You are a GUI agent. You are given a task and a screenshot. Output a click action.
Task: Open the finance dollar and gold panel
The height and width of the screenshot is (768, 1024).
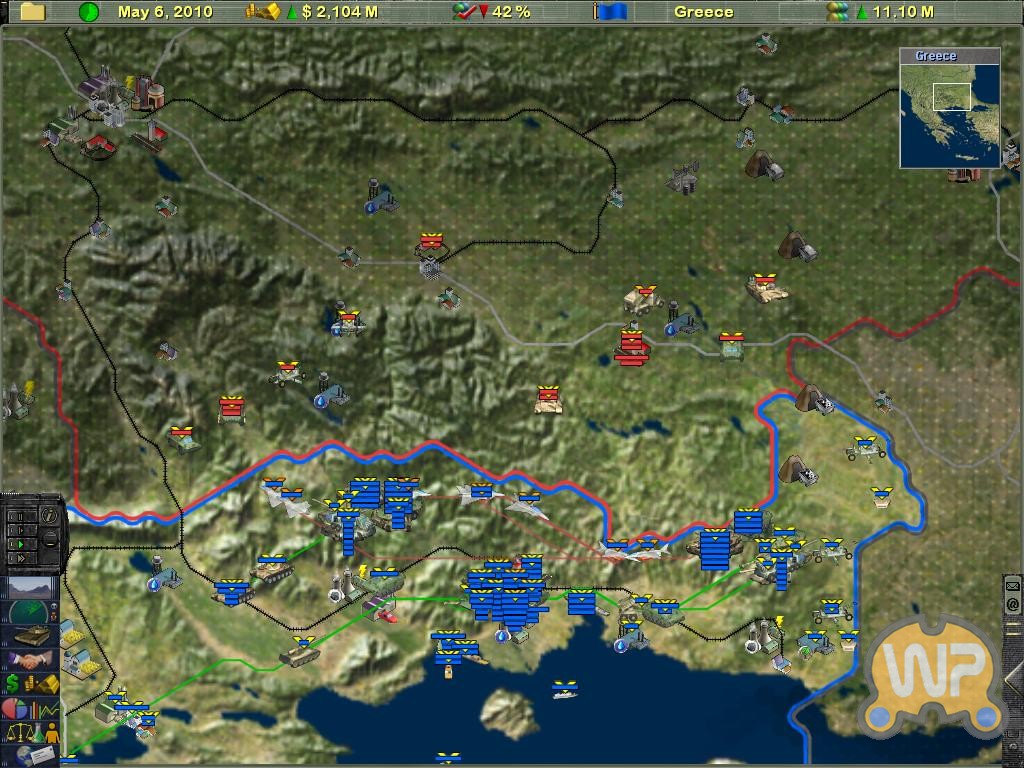coord(32,684)
